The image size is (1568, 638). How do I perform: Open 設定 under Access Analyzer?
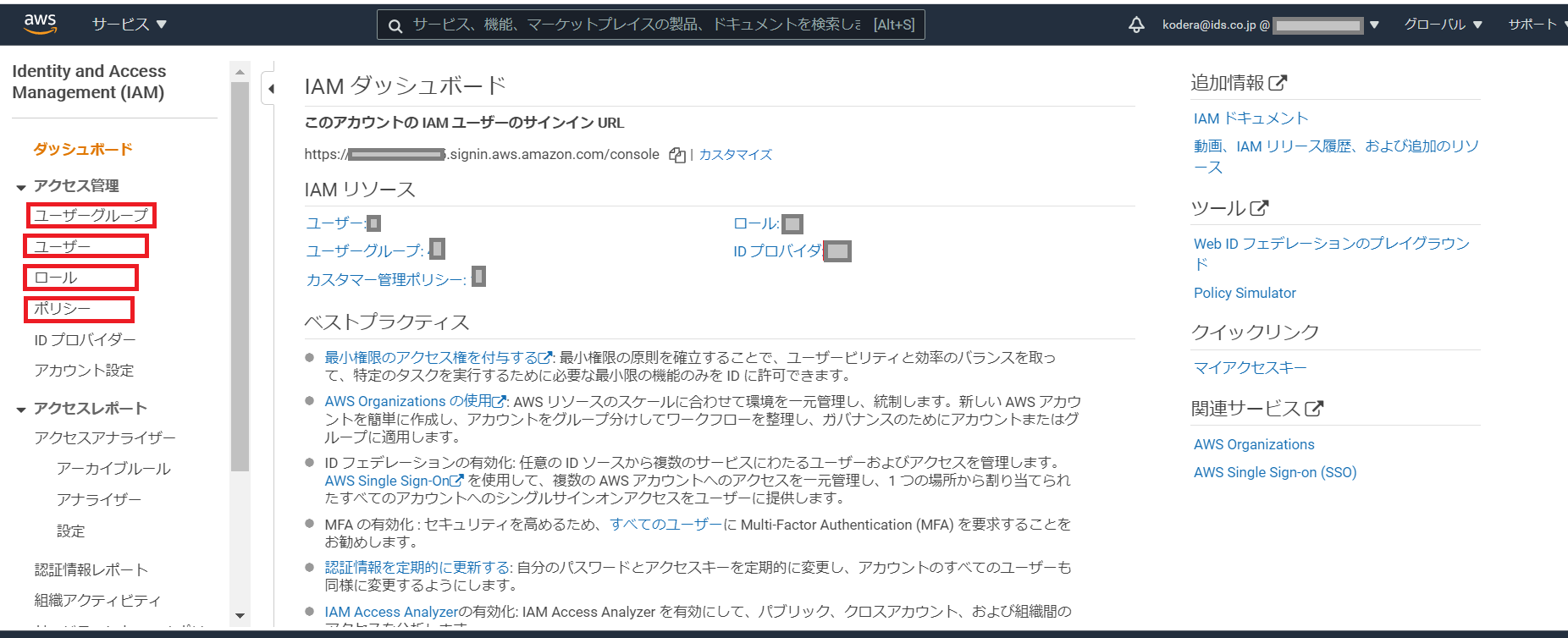(71, 531)
